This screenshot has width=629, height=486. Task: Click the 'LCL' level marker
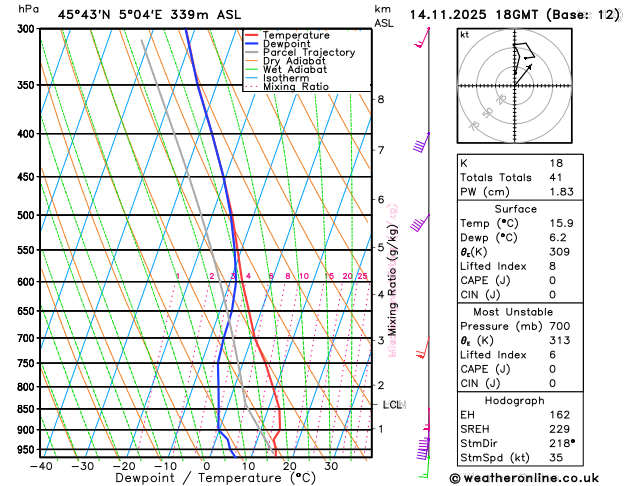pos(394,405)
